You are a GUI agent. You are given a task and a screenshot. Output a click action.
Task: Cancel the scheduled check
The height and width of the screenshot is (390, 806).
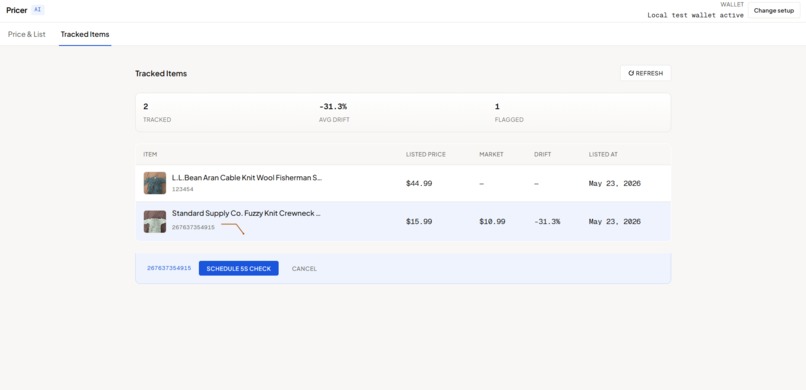pyautogui.click(x=304, y=269)
